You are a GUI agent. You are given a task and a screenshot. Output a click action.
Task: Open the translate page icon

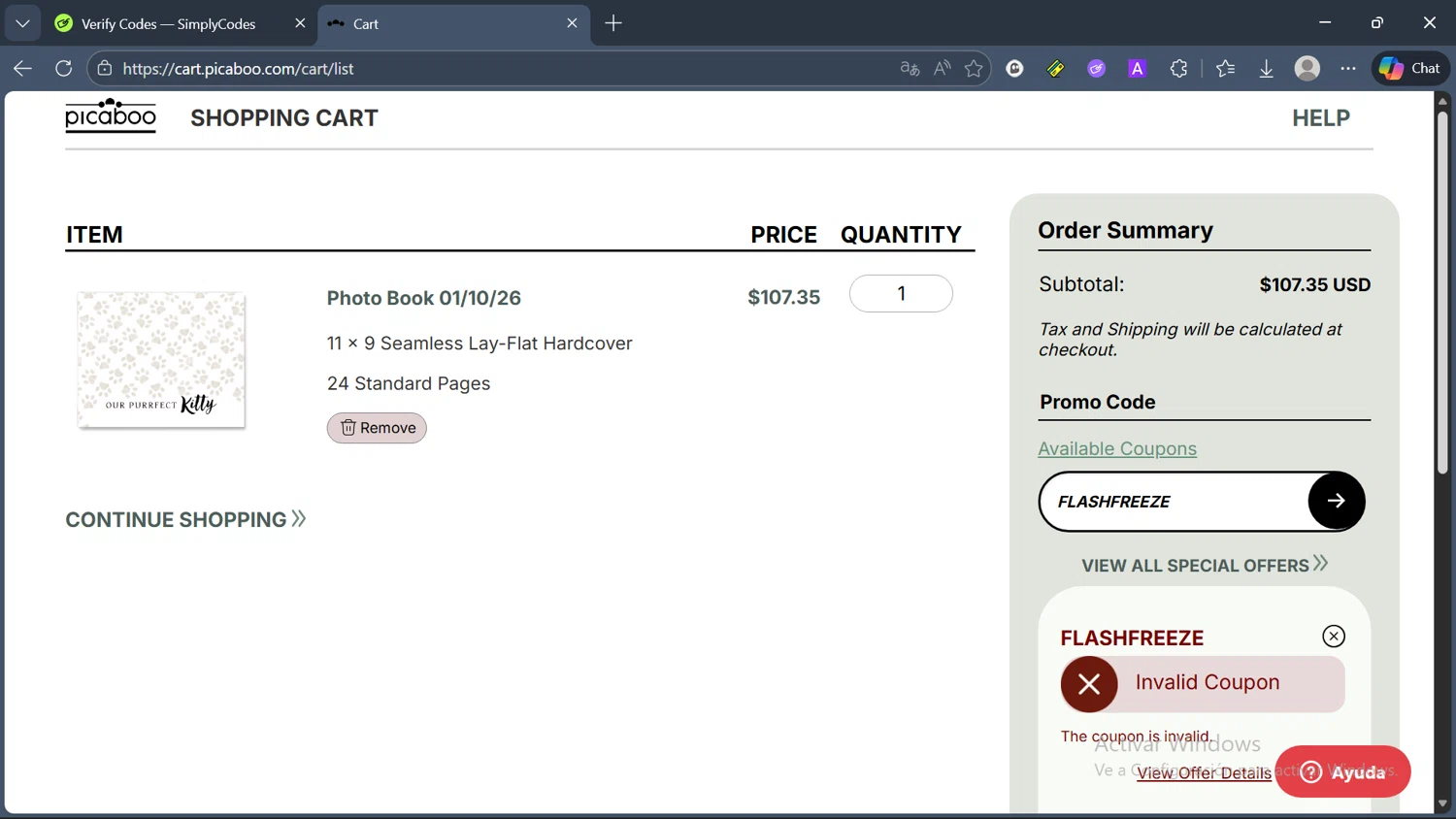pos(910,68)
